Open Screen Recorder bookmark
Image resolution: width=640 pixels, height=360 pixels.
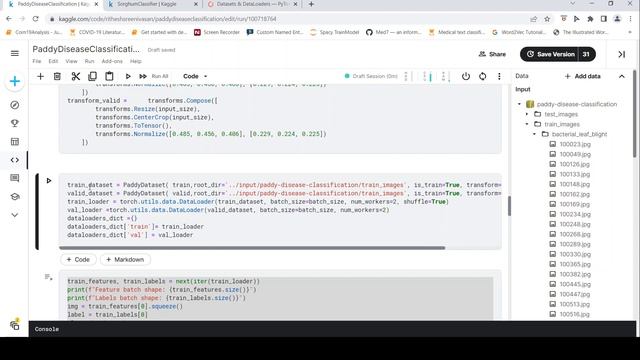coord(216,32)
